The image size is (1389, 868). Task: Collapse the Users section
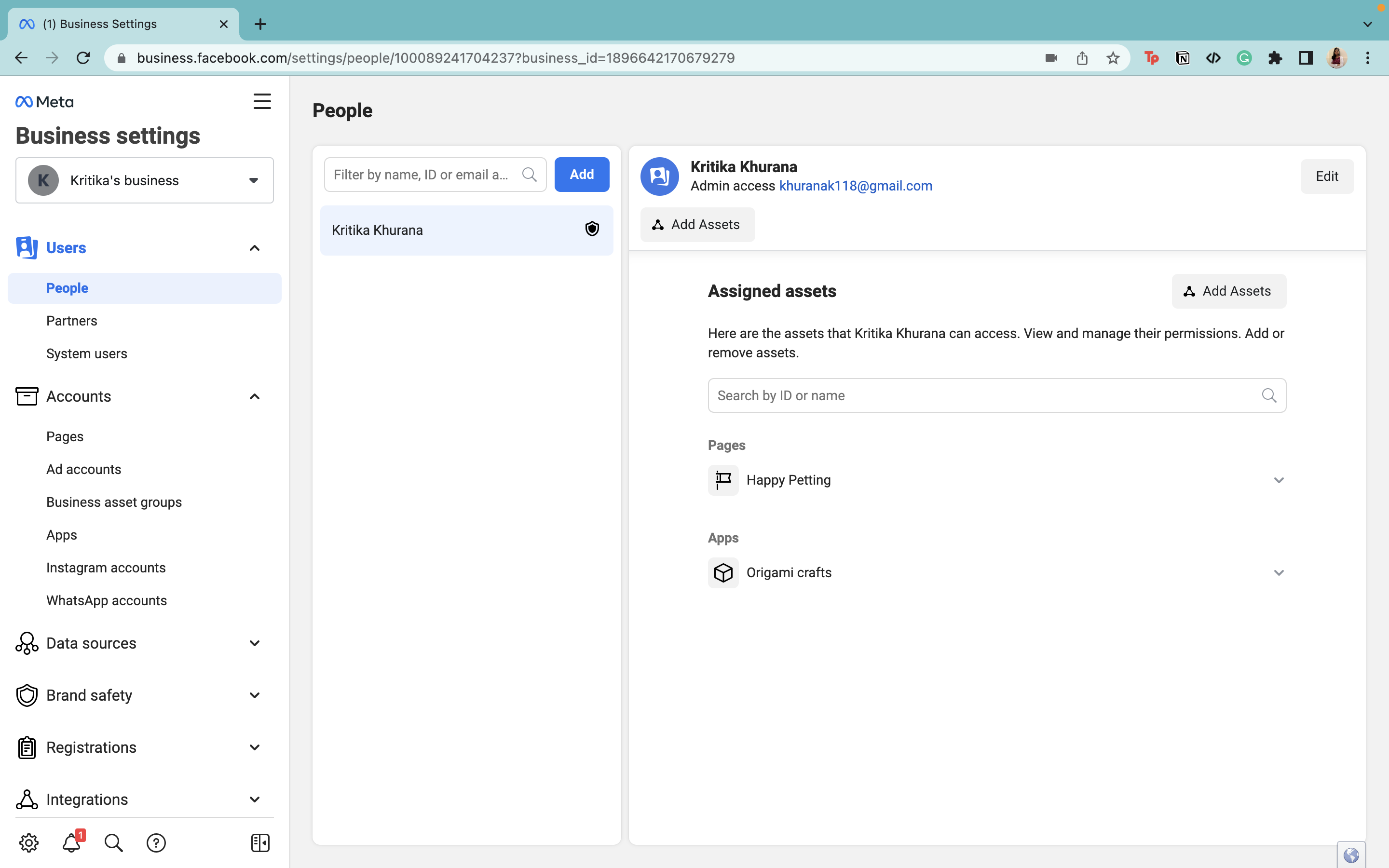pyautogui.click(x=254, y=248)
